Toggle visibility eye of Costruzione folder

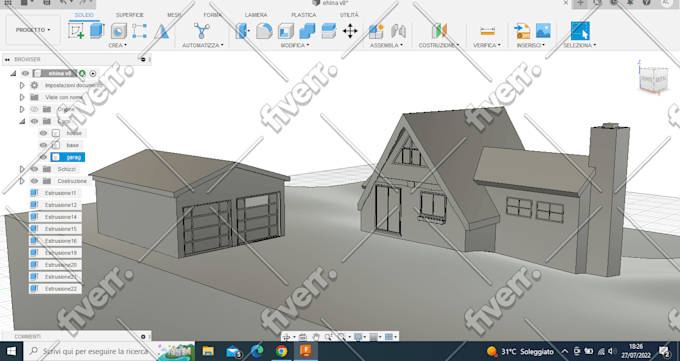[x=35, y=181]
